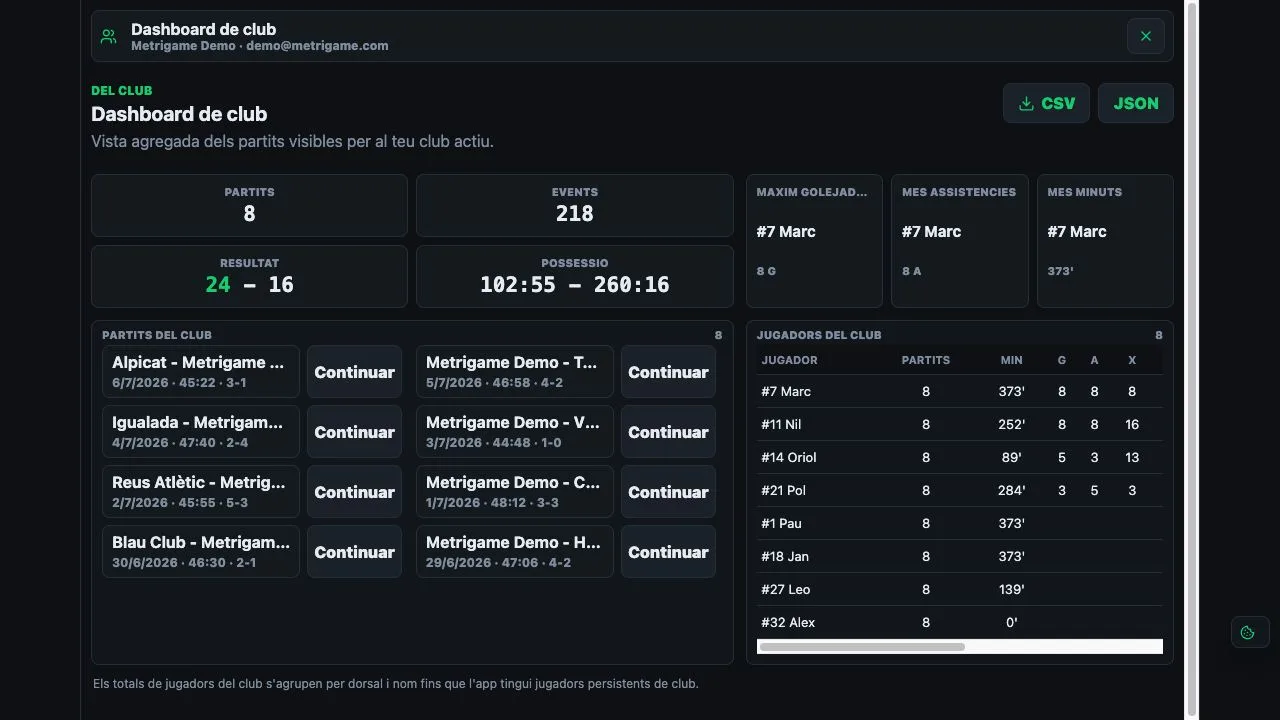Continue the 29/6/2026 Metrigame Demo match

(668, 552)
